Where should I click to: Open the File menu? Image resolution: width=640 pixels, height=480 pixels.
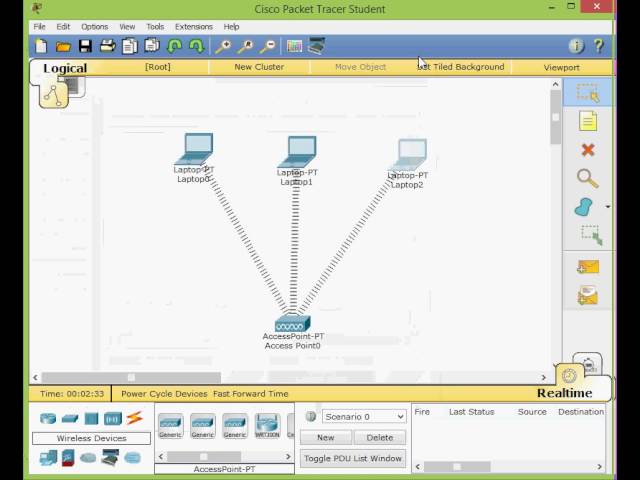pos(40,27)
